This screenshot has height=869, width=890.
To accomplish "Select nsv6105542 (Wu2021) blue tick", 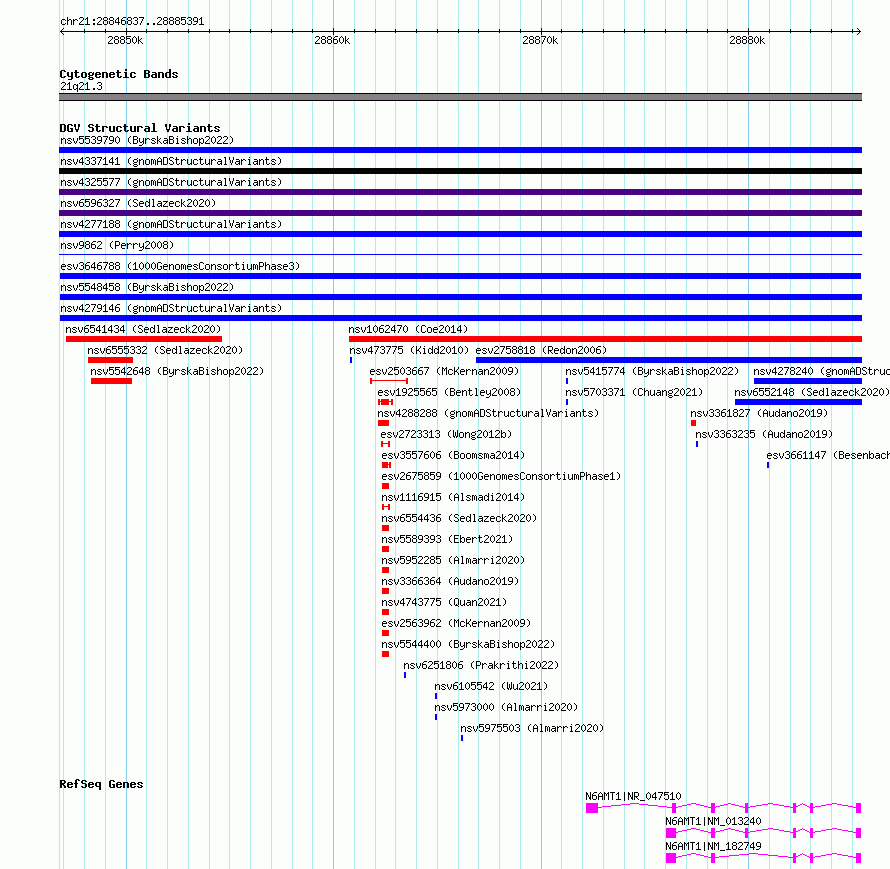I will [436, 696].
